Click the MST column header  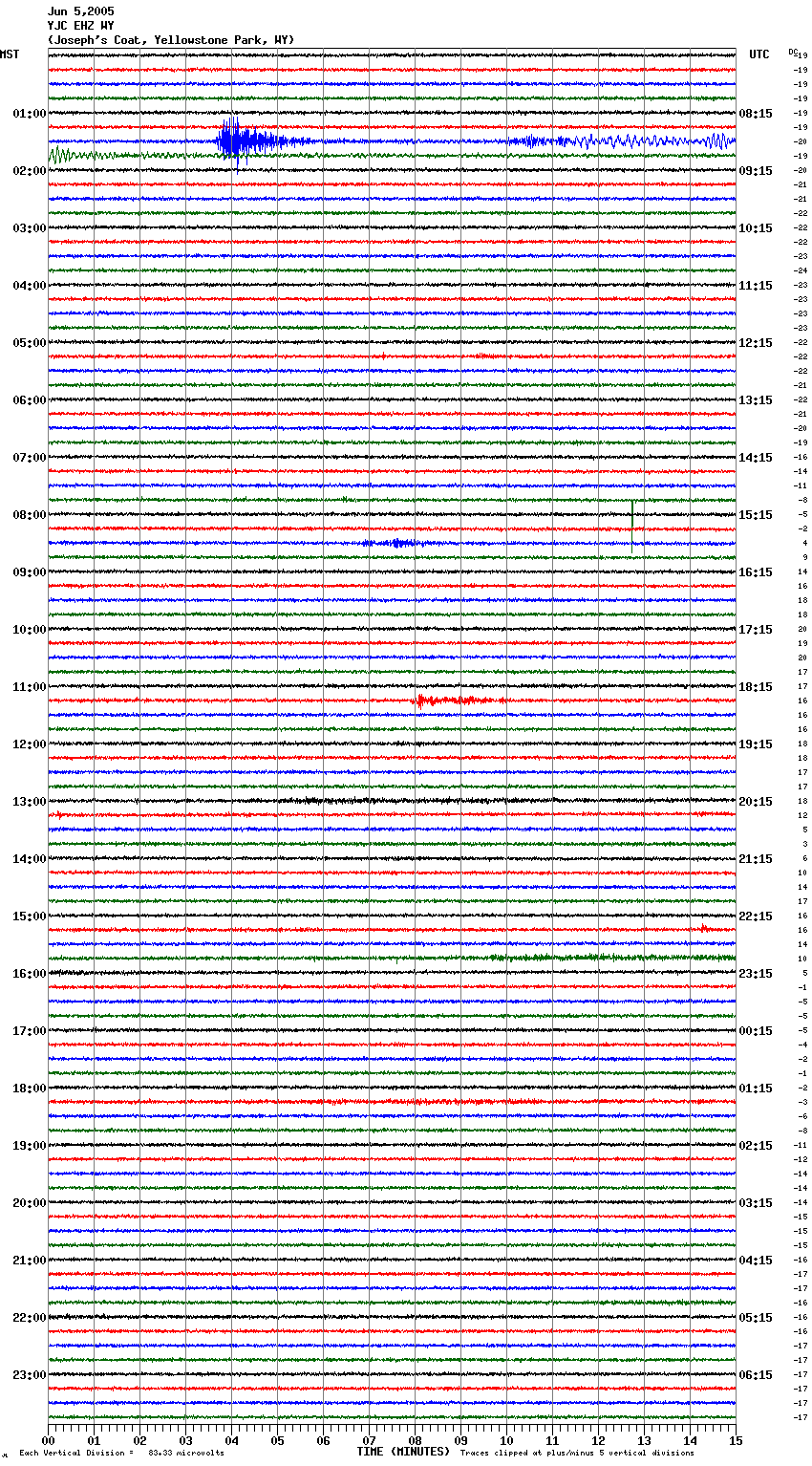pyautogui.click(x=10, y=54)
